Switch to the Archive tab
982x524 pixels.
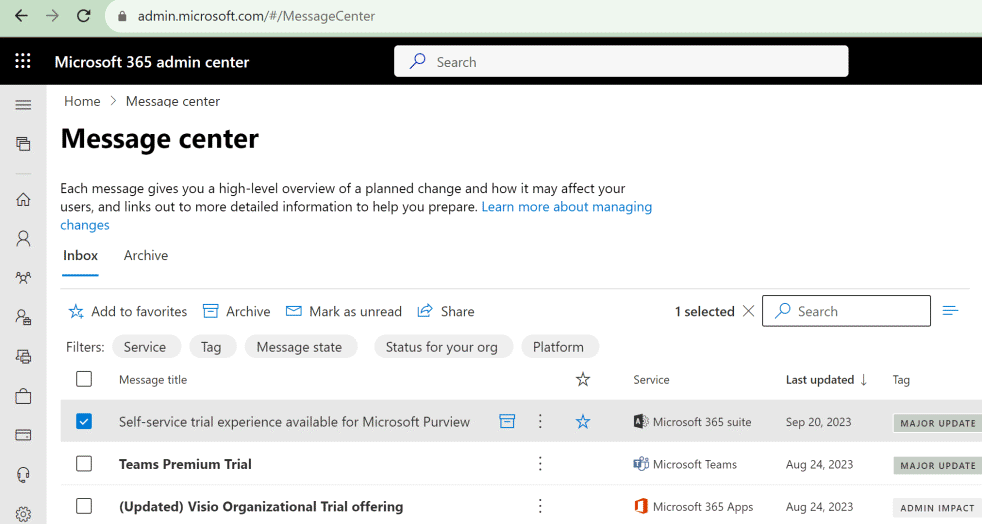click(146, 255)
